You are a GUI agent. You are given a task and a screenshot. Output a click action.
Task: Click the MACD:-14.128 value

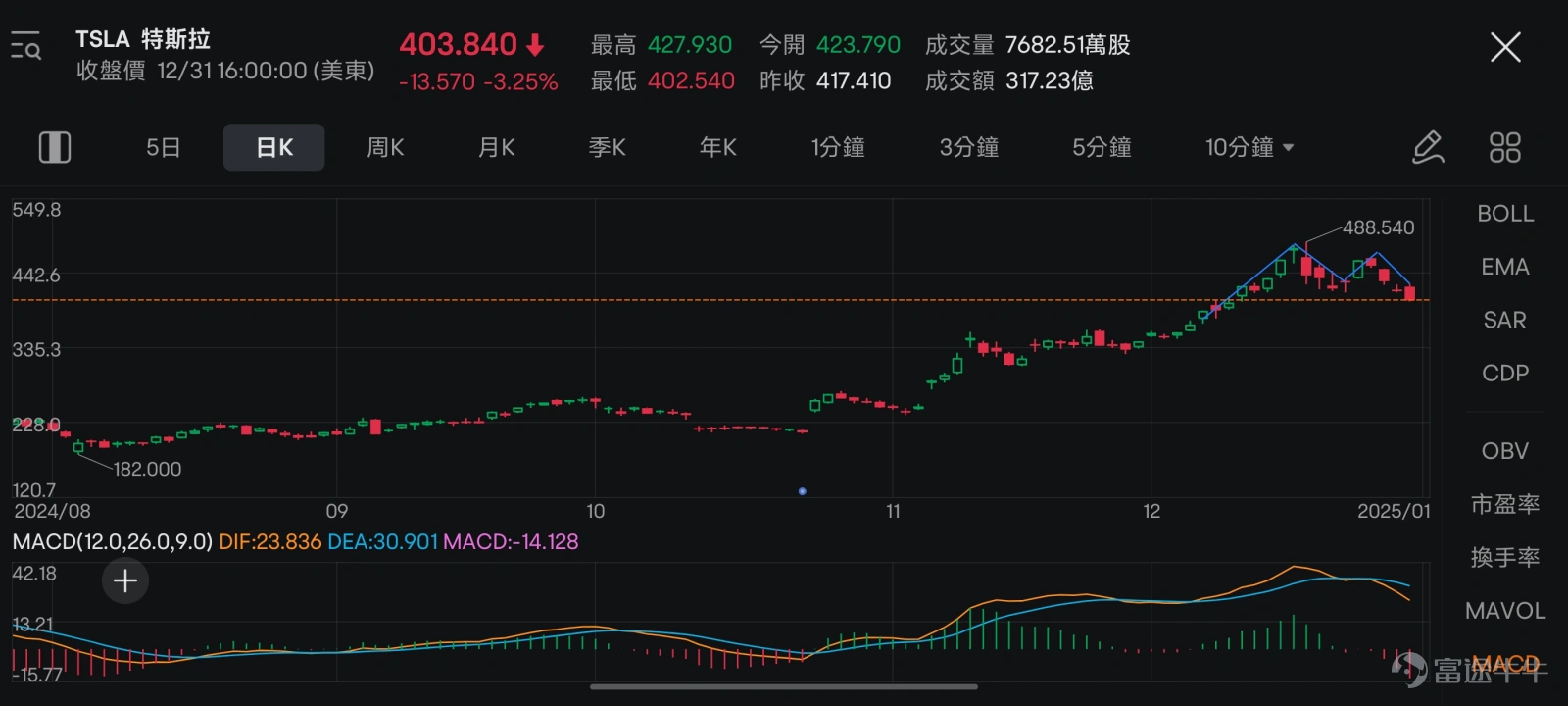click(511, 541)
